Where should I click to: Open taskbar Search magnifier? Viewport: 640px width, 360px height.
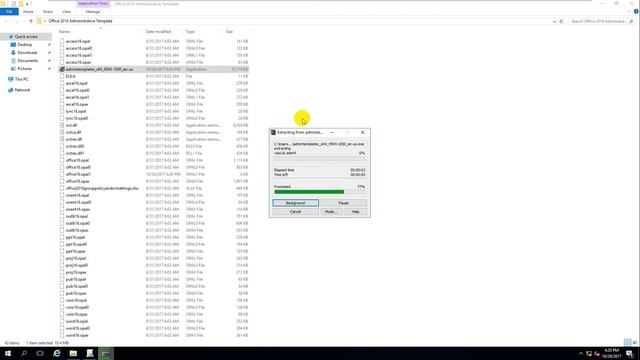(x=24, y=353)
